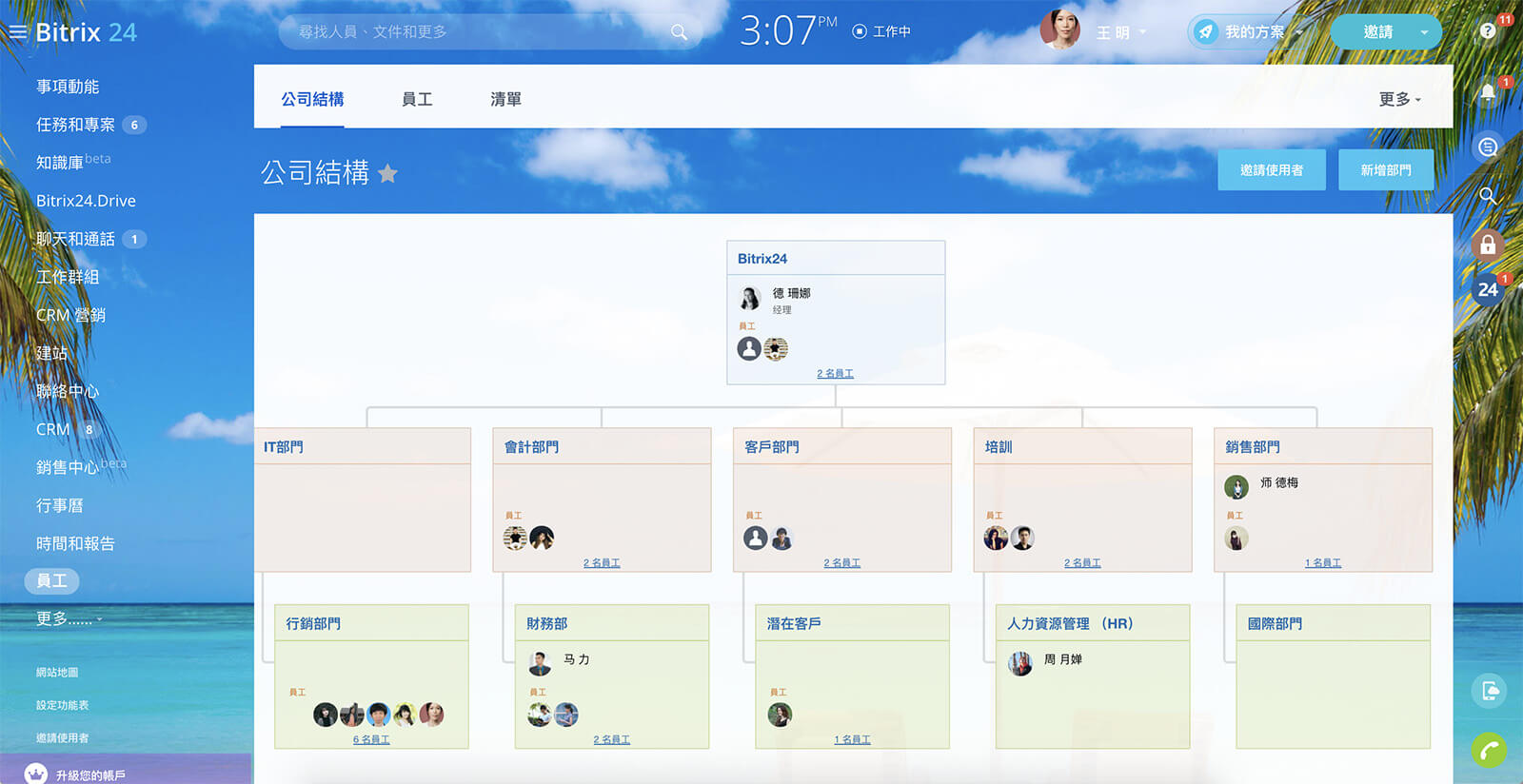Click the search magnifier icon in the search bar
This screenshot has height=784, width=1523.
679,32
